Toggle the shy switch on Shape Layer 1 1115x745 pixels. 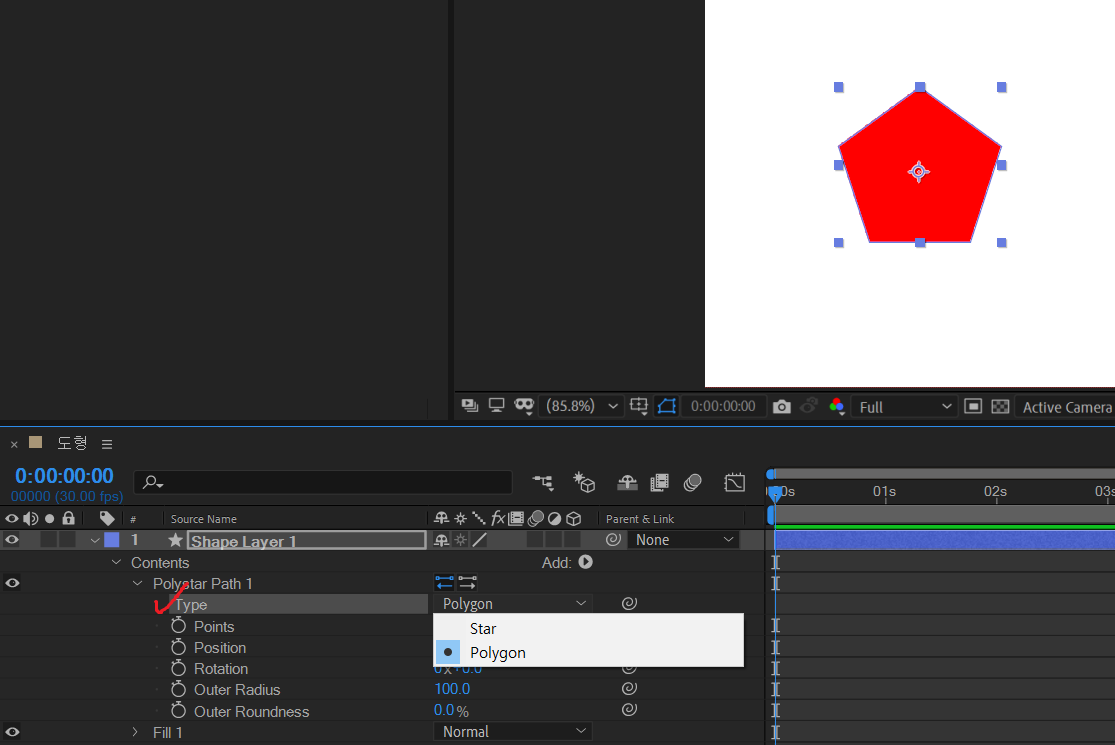[442, 540]
